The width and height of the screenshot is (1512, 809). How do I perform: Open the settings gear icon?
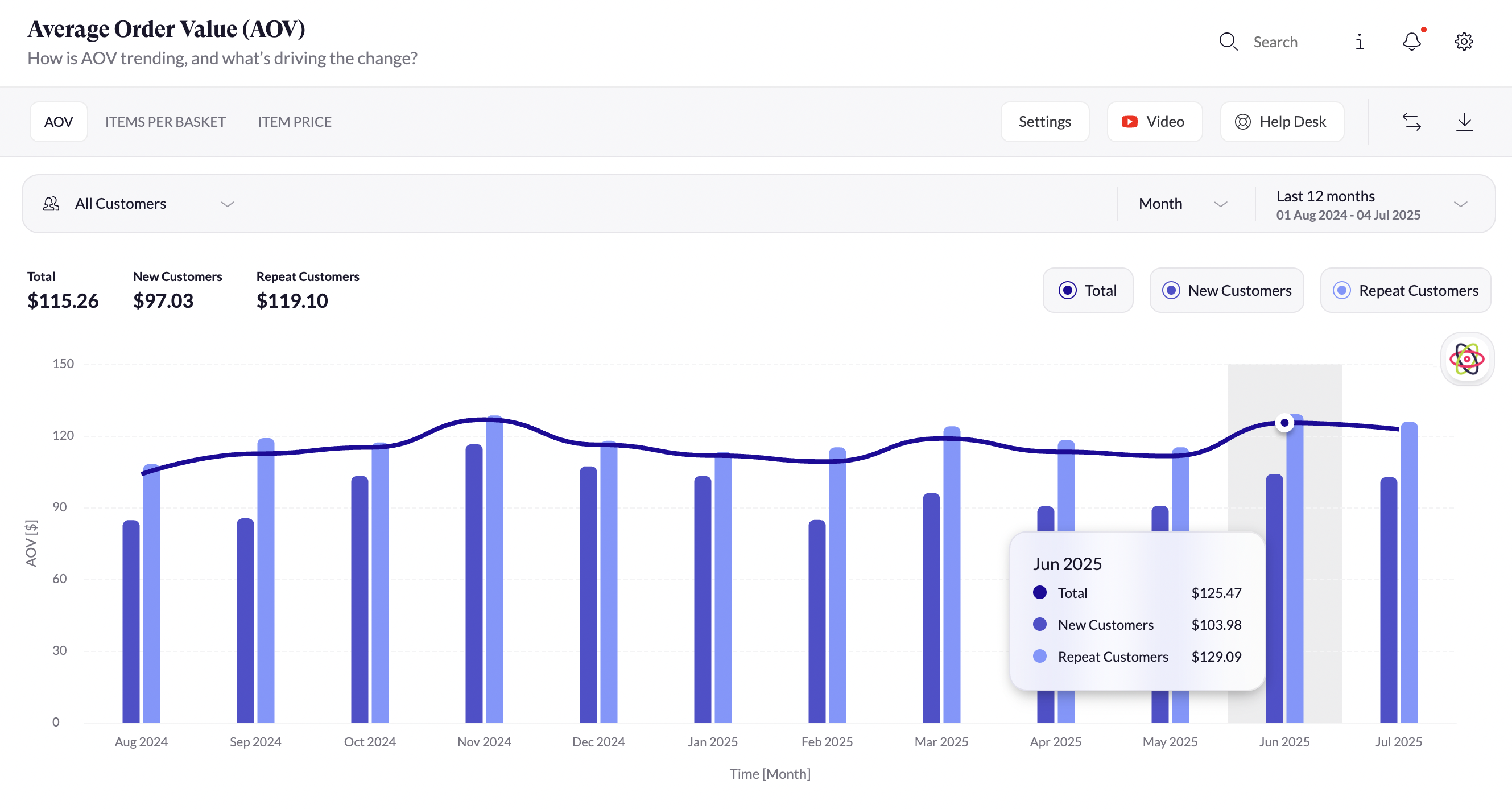(x=1464, y=42)
